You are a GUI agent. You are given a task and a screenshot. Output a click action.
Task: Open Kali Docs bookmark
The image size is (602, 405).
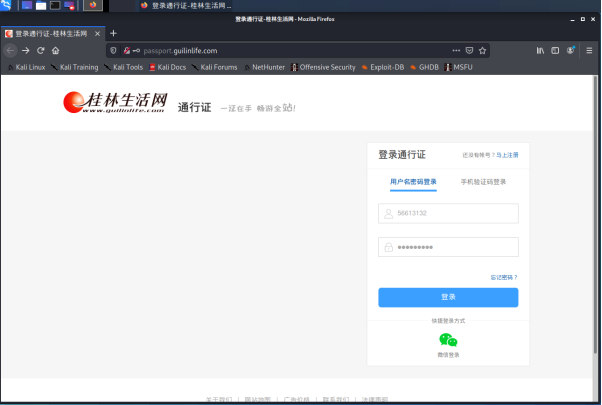coord(168,67)
